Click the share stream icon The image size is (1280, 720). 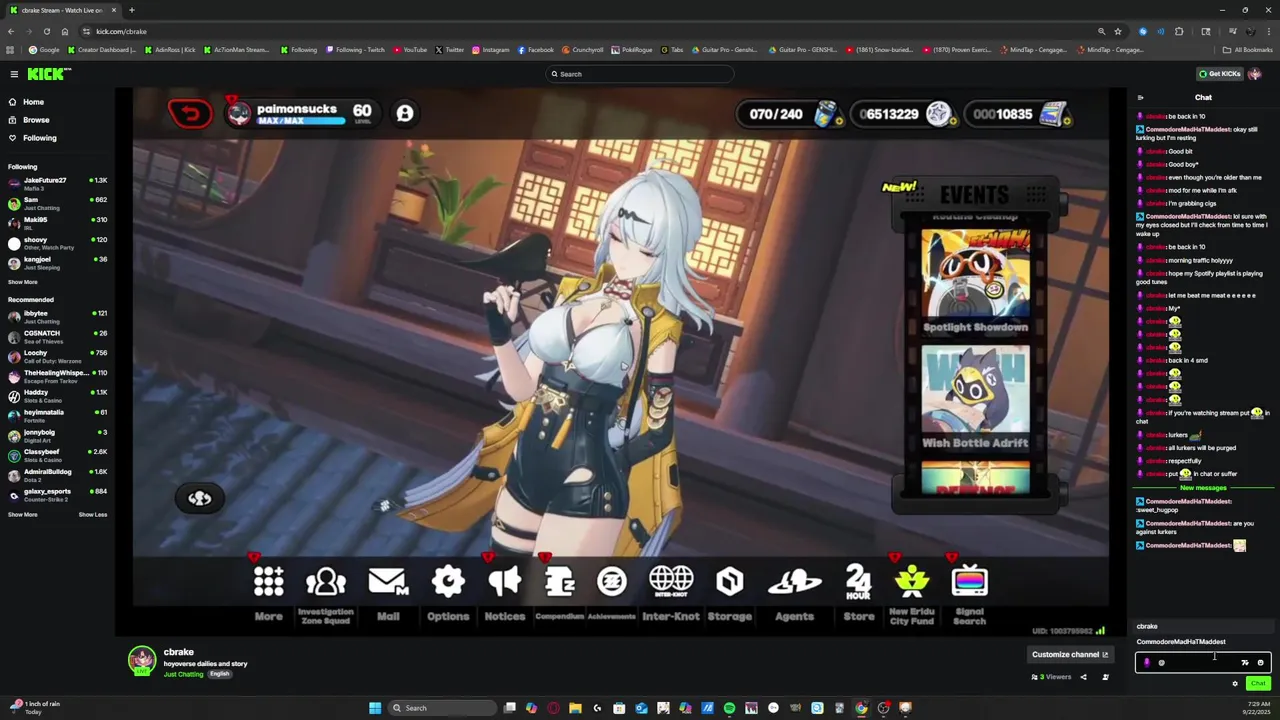(x=1083, y=677)
